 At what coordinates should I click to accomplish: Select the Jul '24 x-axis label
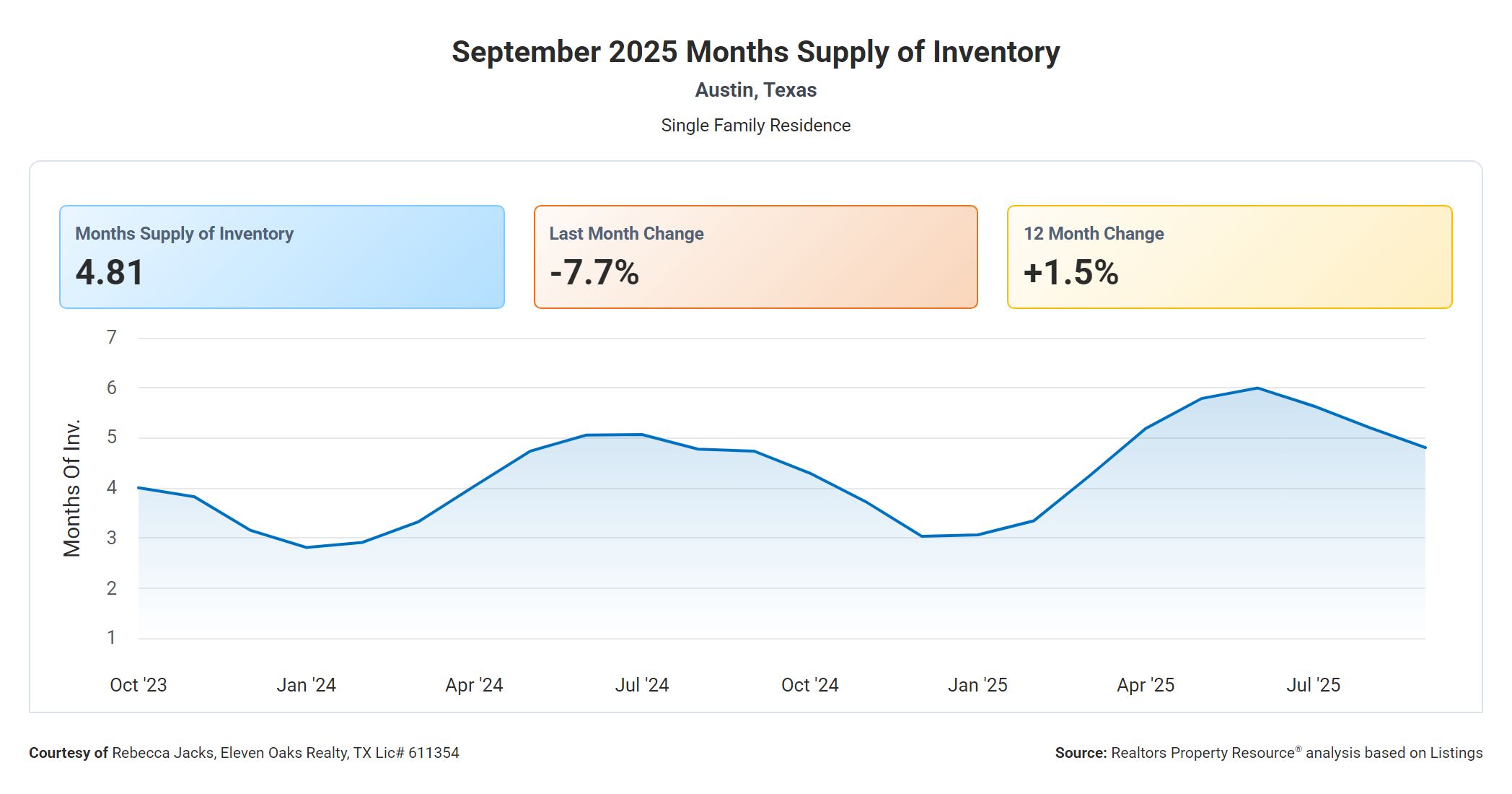tap(642, 685)
